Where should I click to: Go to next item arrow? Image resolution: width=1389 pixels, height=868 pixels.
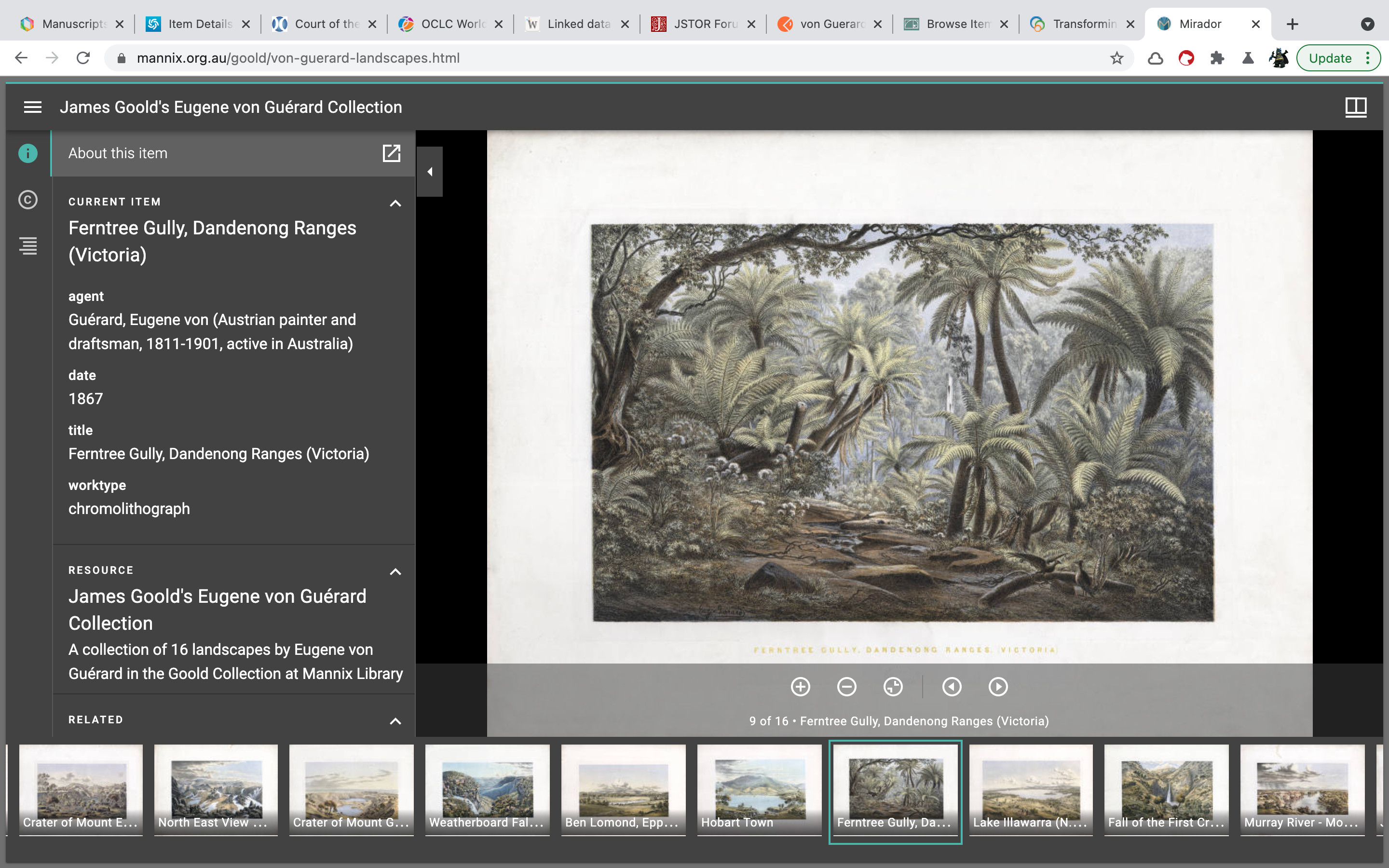(998, 687)
